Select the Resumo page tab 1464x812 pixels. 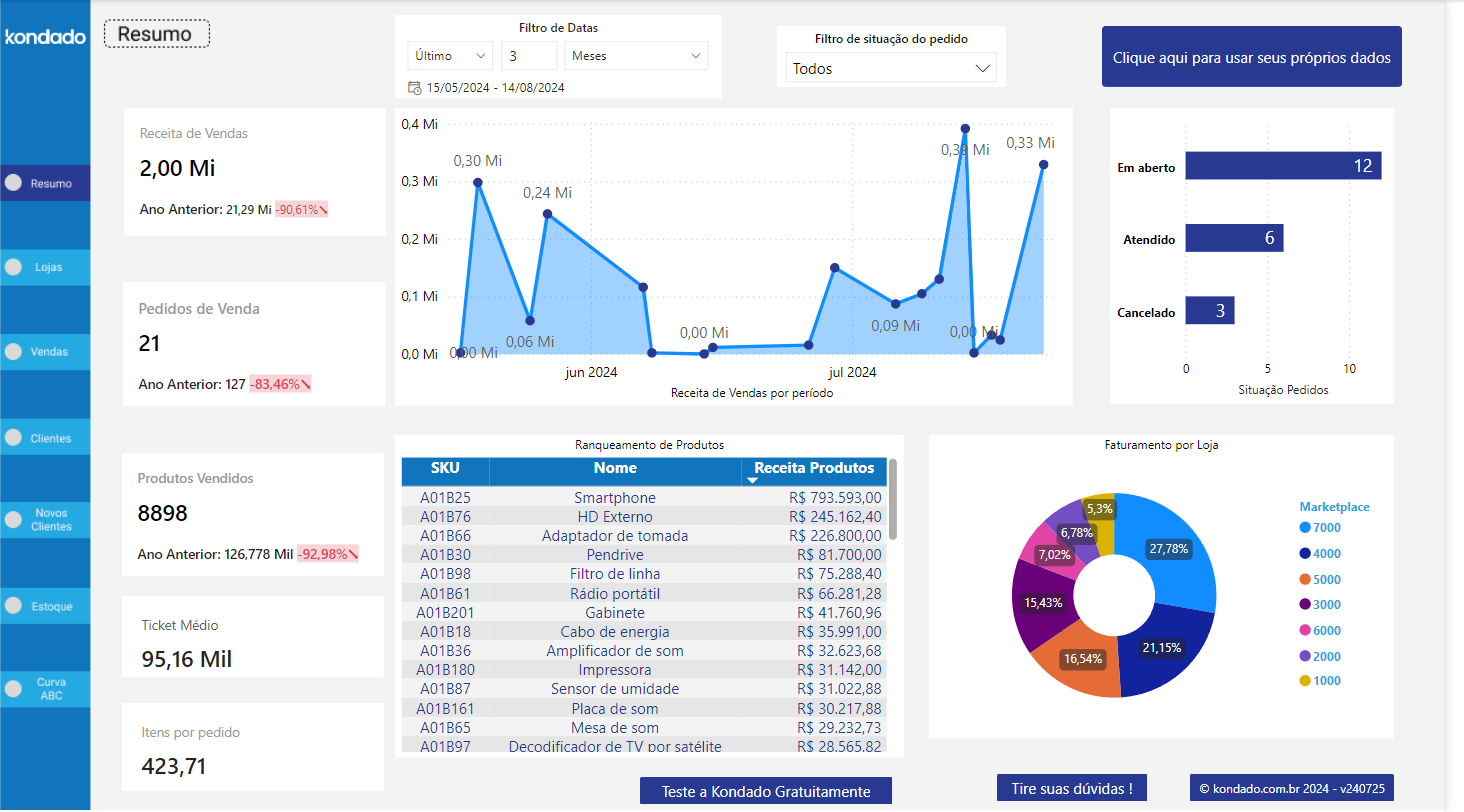click(156, 33)
